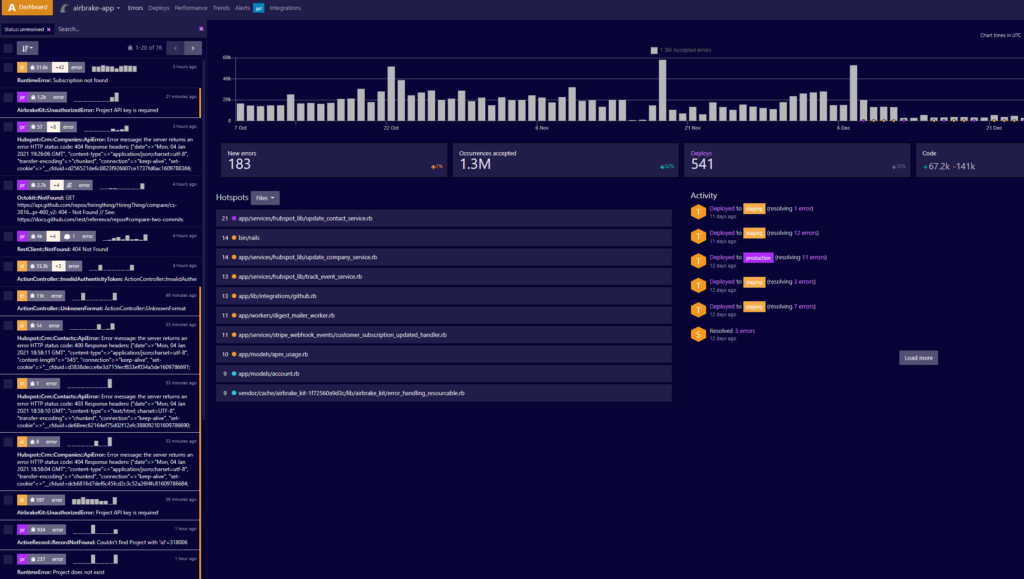Click the purple dot beside update_contact_service.rb
This screenshot has width=1024, height=579.
point(234,218)
